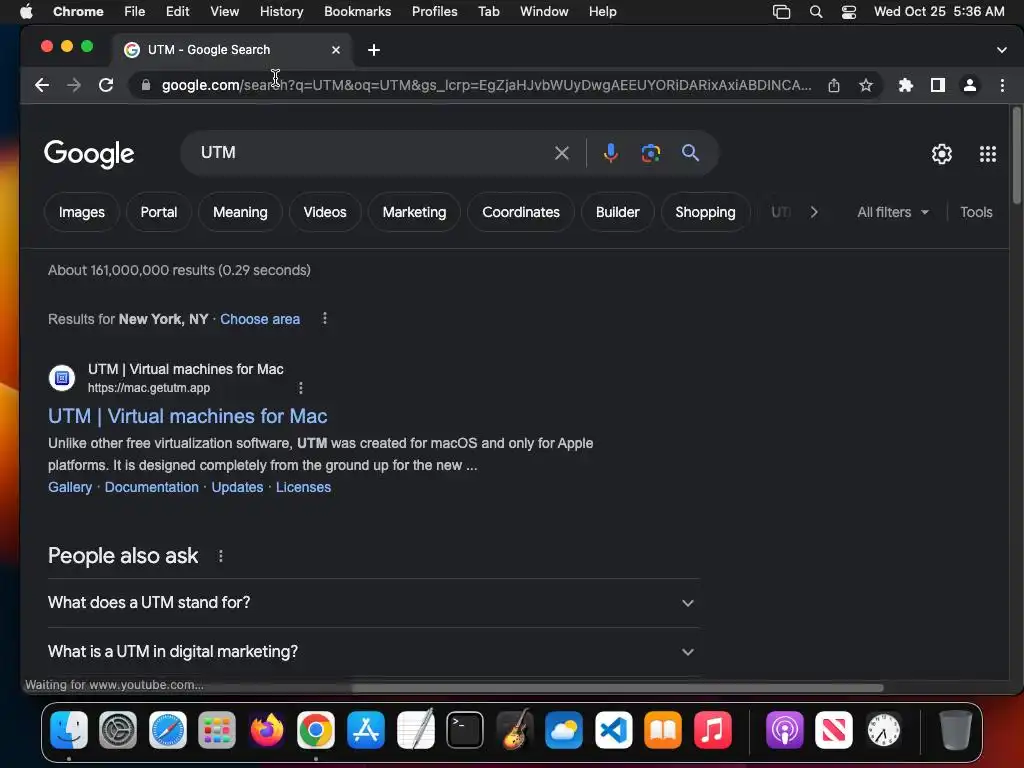The image size is (1024, 768).
Task: Click the vertical page scrollbar
Action: click(1016, 157)
